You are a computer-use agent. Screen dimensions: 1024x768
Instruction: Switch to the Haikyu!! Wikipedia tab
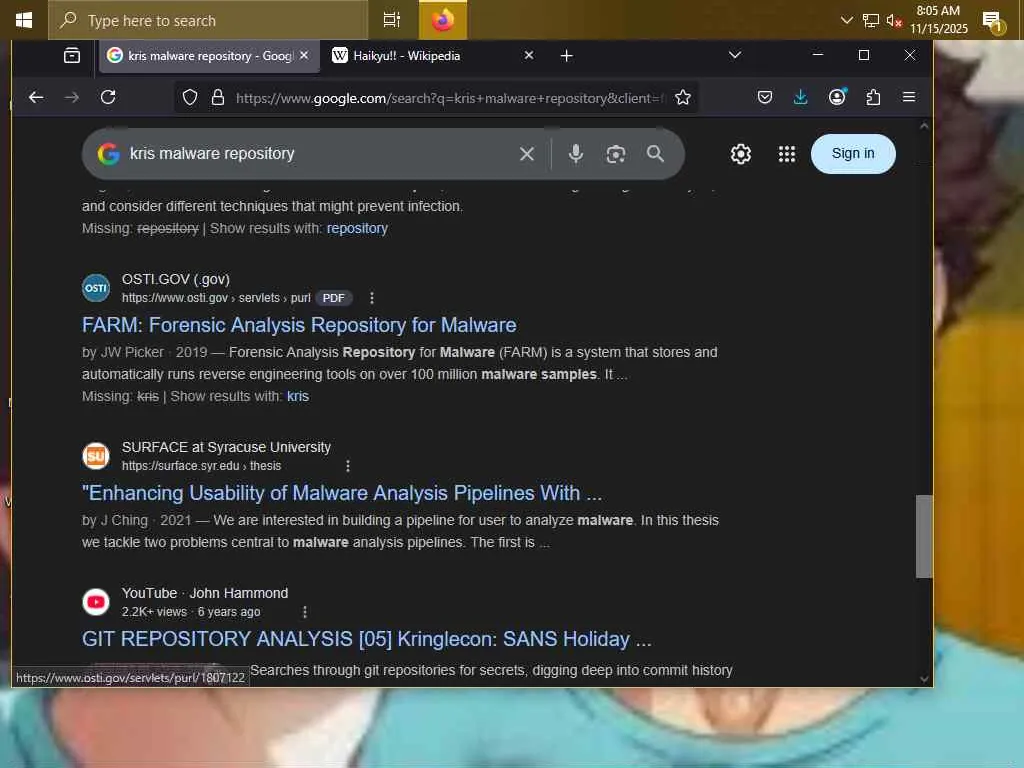[420, 56]
